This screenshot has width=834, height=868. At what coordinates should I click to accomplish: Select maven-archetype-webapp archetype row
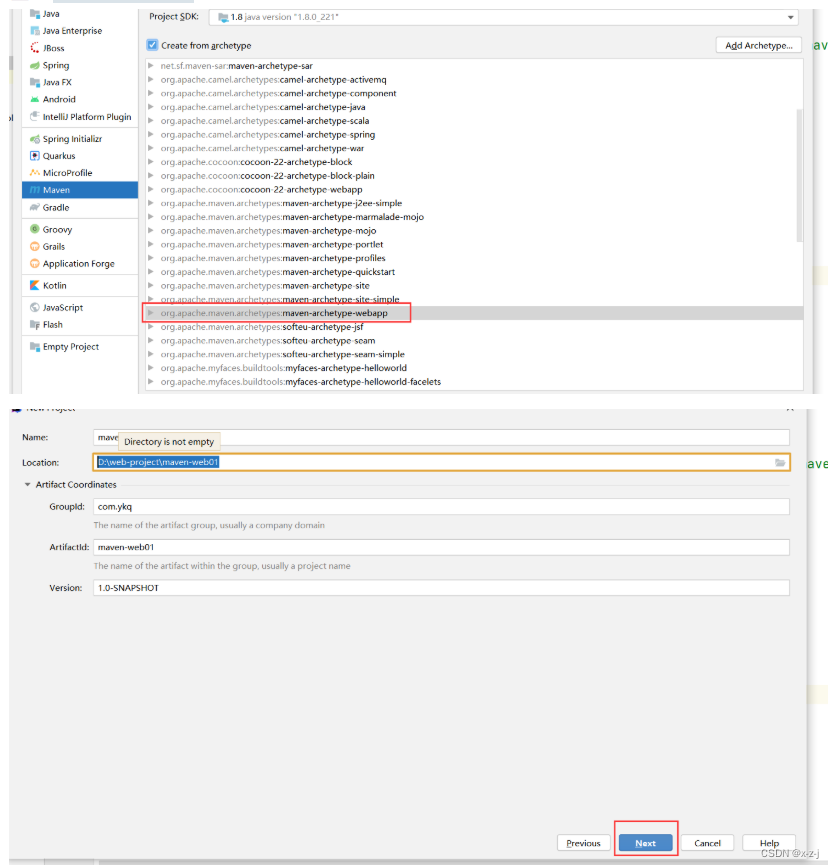click(474, 313)
